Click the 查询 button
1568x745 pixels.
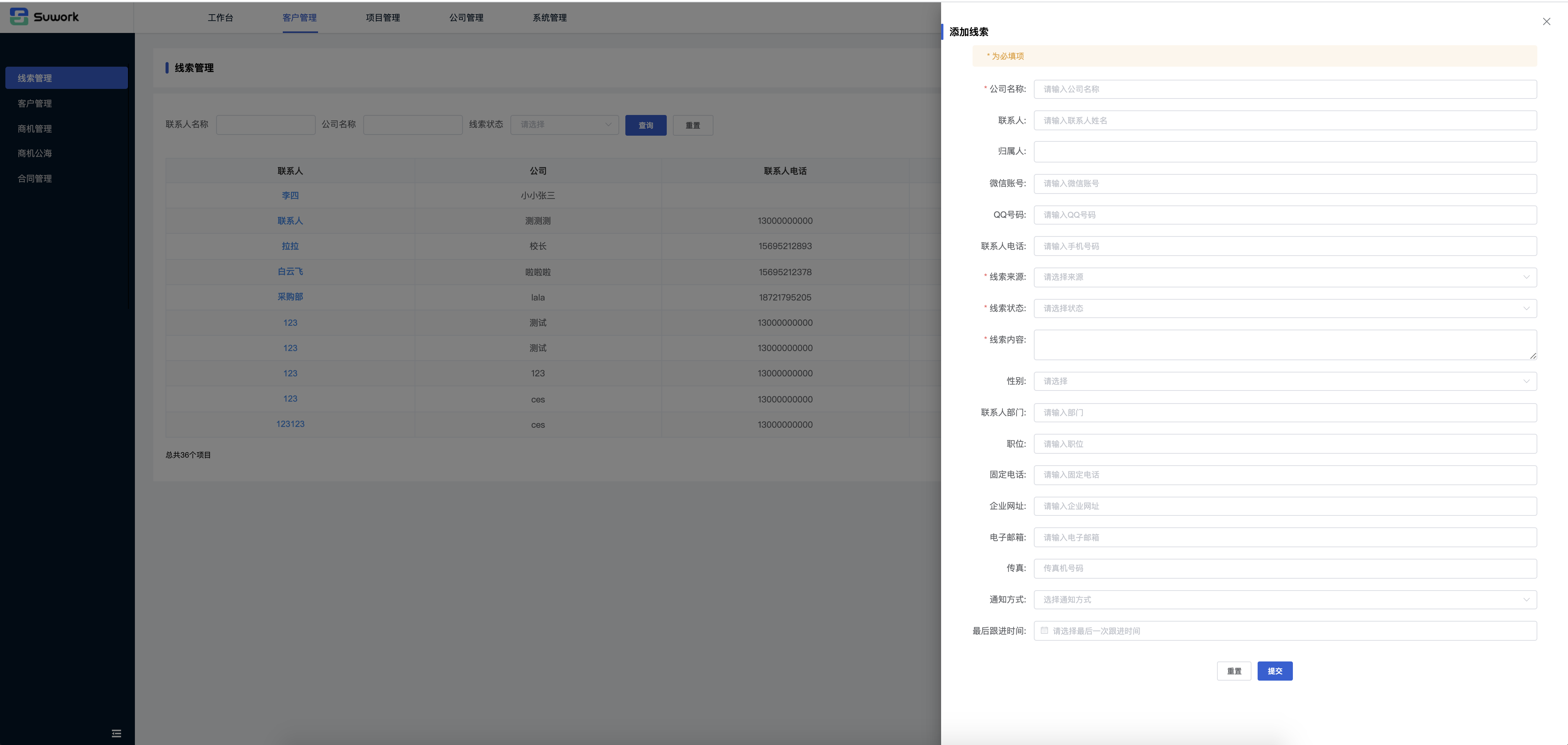646,125
